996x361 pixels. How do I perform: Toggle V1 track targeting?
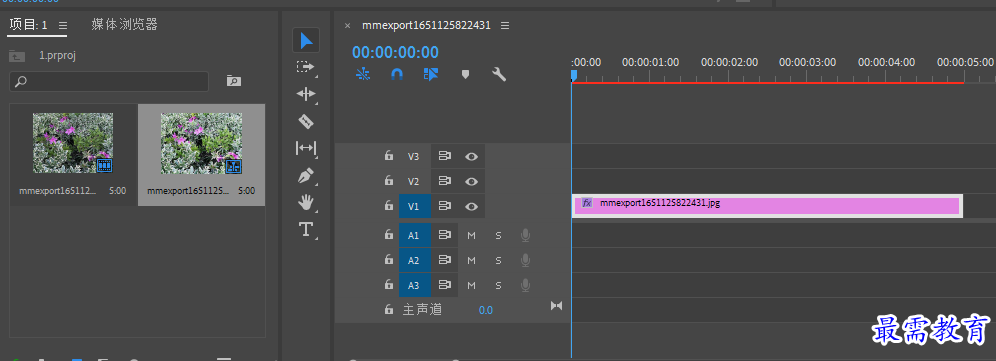[x=415, y=206]
